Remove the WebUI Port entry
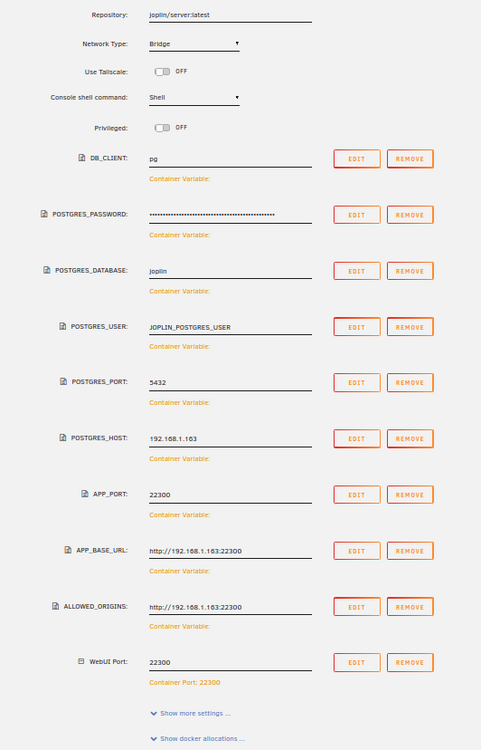Screen dimensions: 481x750 pyautogui.click(x=410, y=662)
